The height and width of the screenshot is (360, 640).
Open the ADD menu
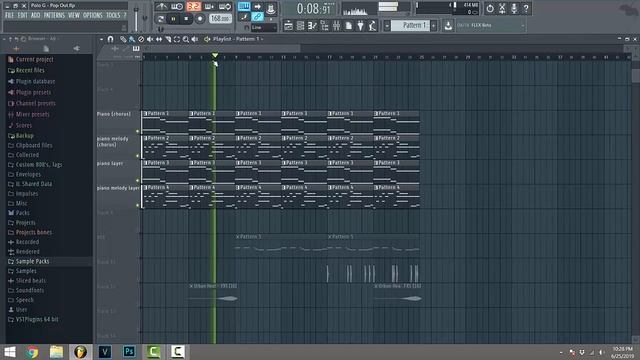point(36,16)
